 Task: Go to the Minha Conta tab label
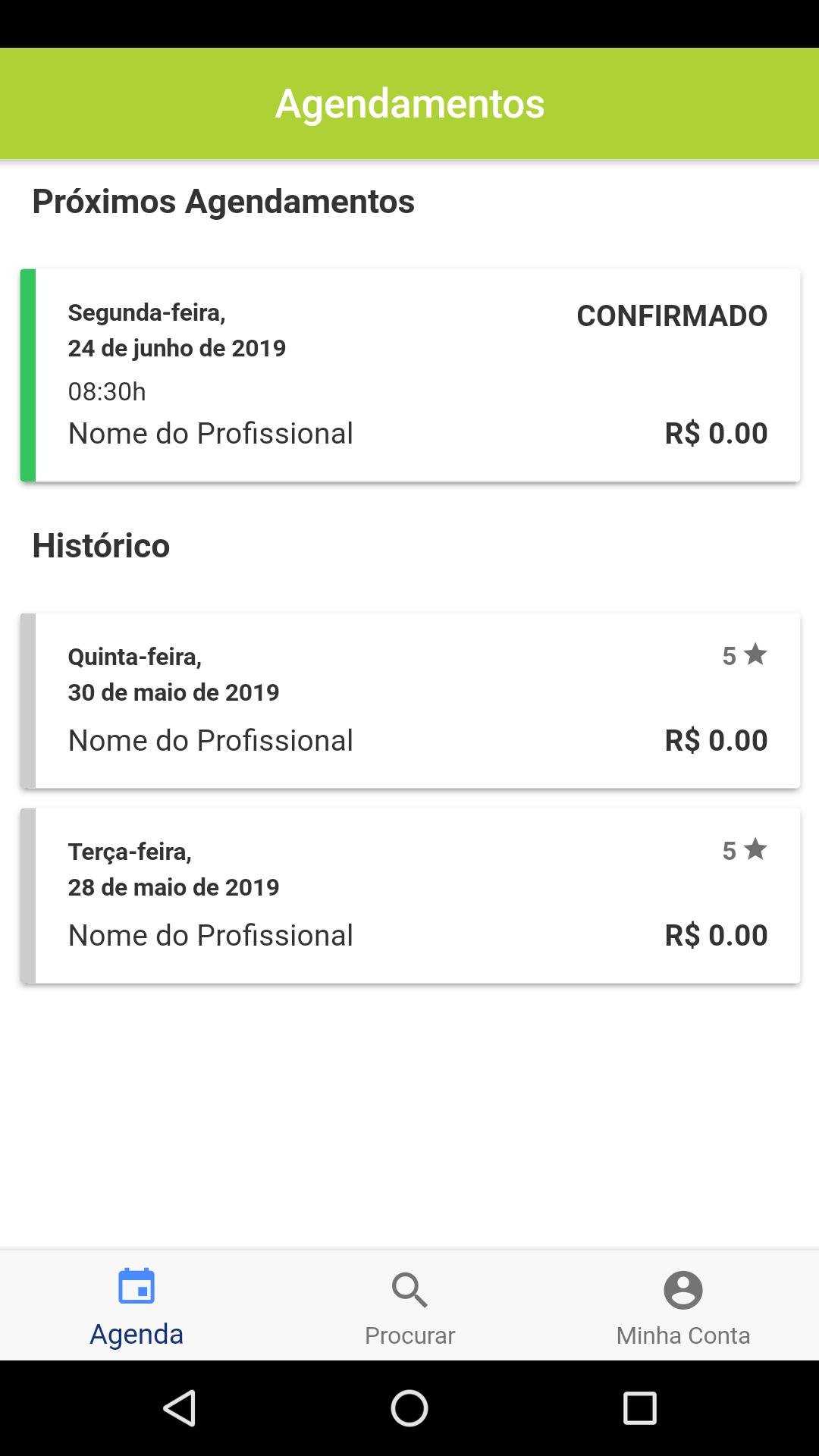[x=682, y=1335]
